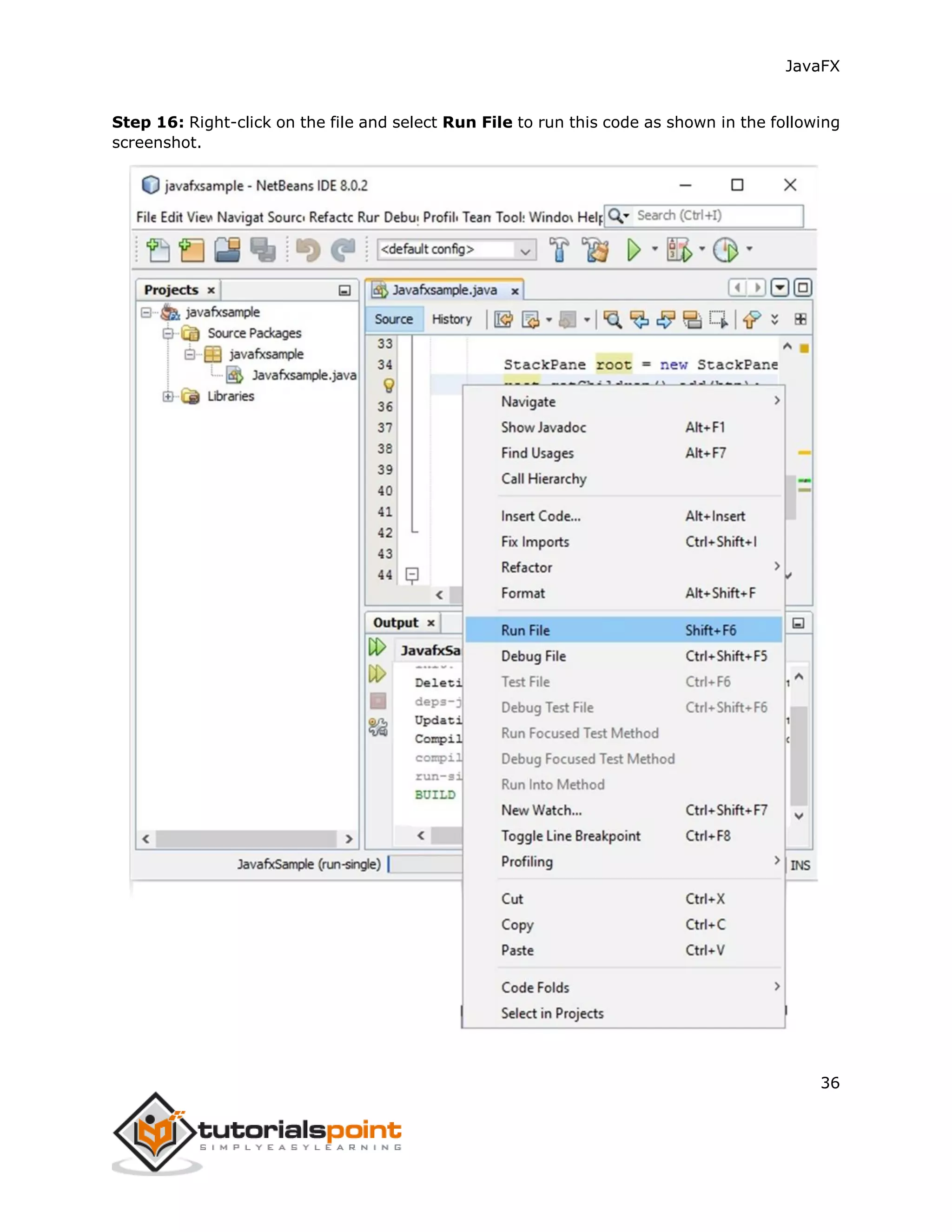Expand the Libraries node
952x1232 pixels.
click(x=167, y=397)
